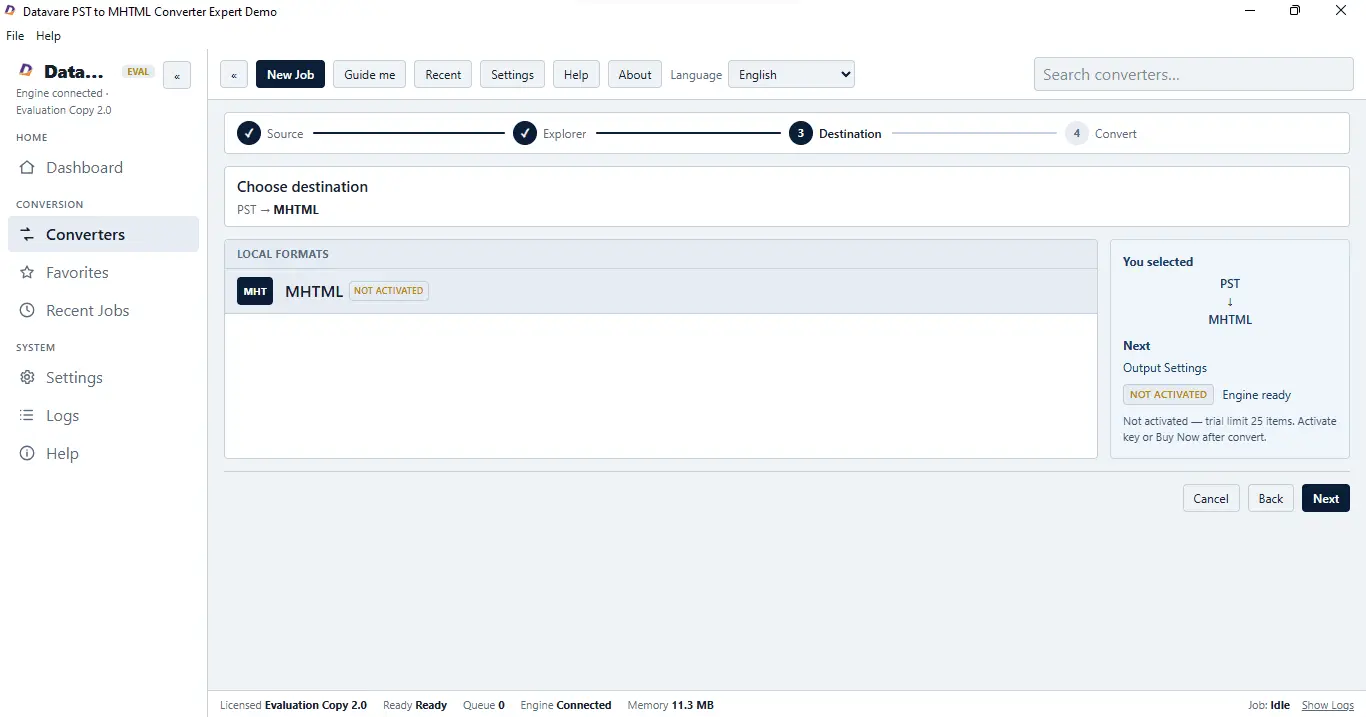The image size is (1366, 717).
Task: Click the Convert step label
Action: pyautogui.click(x=1116, y=134)
